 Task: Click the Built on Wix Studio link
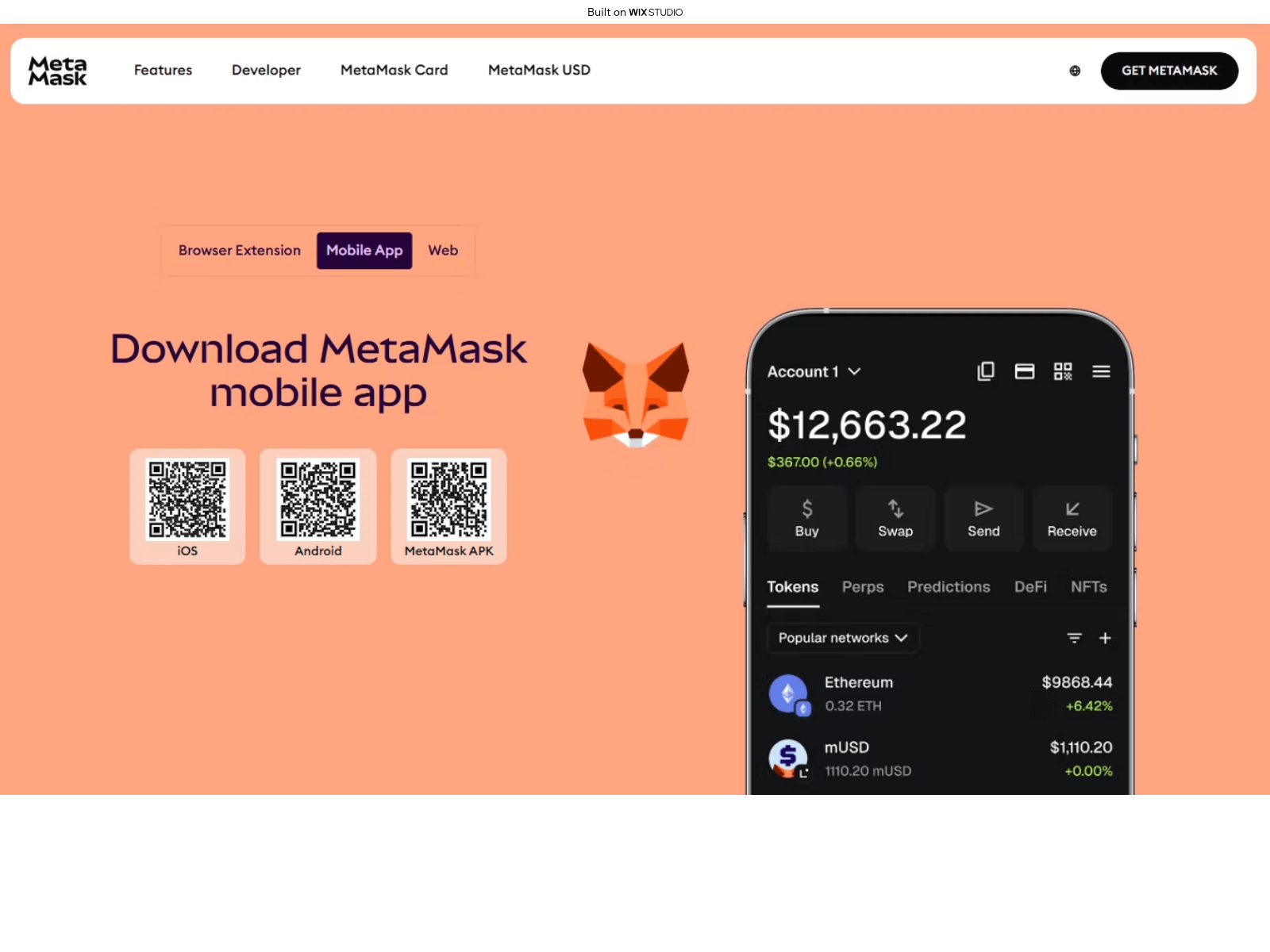coord(635,12)
